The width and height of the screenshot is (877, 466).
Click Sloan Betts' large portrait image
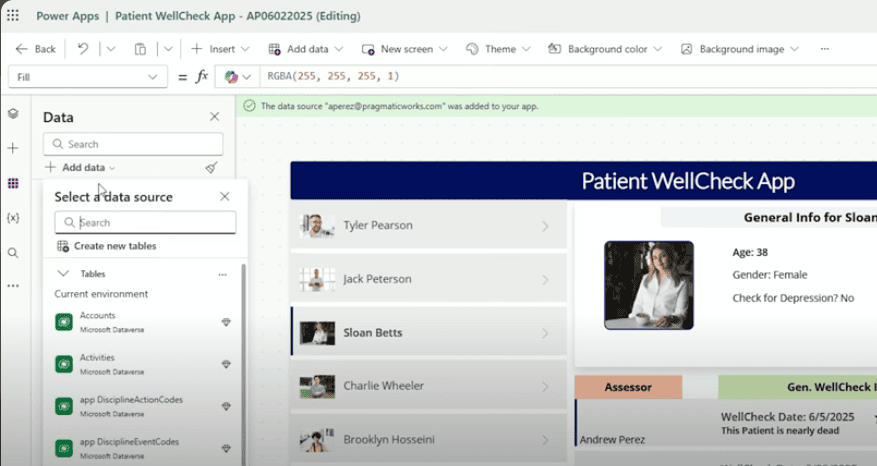coord(649,285)
